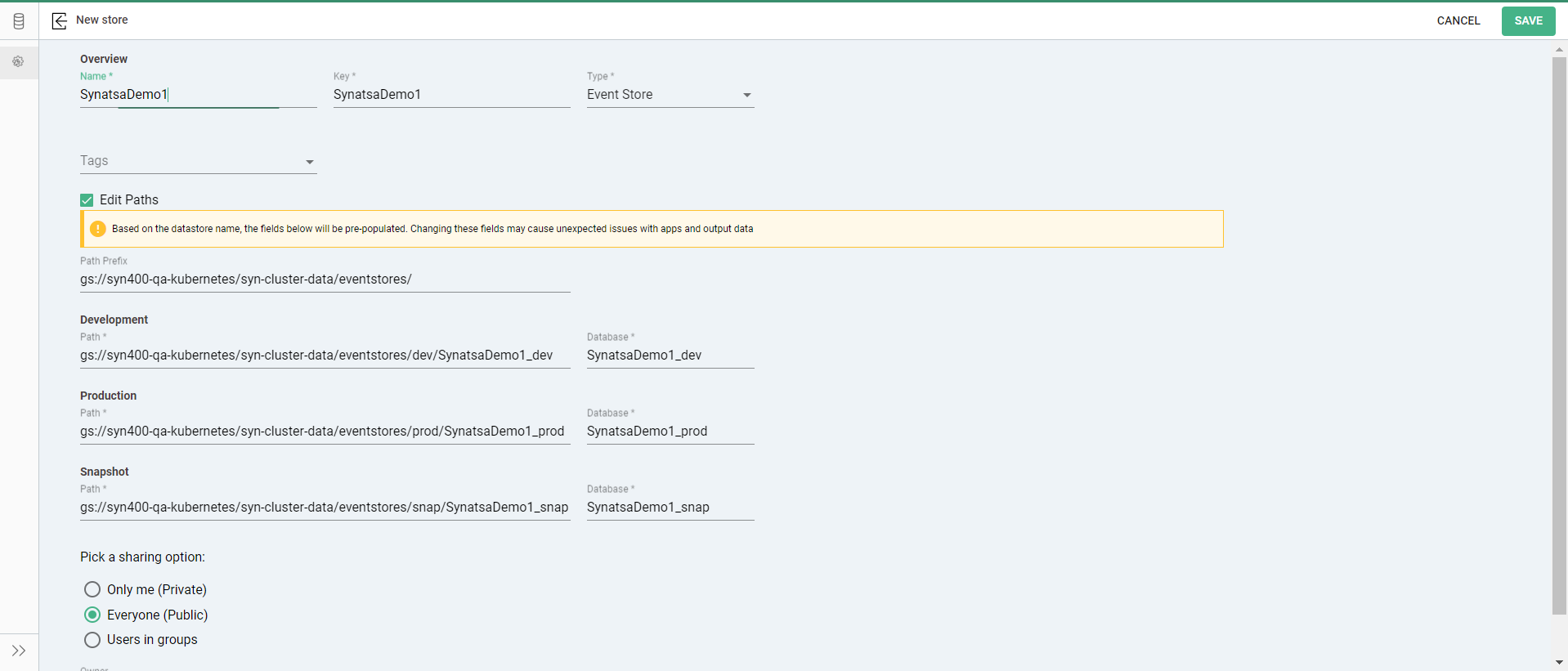Click the settings gear icon in the sidebar
This screenshot has width=1568, height=671.
coord(18,61)
